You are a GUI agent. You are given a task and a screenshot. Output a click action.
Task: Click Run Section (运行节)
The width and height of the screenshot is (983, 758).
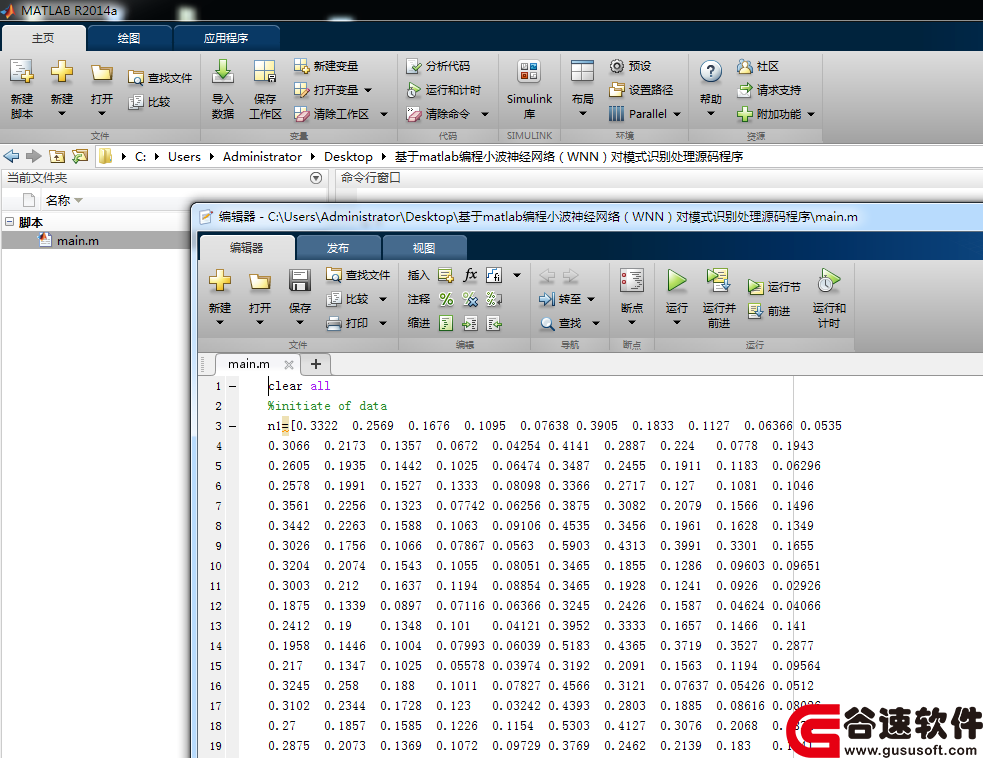coord(774,287)
